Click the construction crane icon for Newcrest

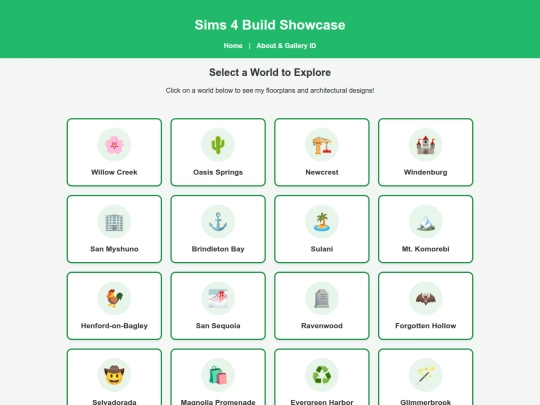click(322, 145)
